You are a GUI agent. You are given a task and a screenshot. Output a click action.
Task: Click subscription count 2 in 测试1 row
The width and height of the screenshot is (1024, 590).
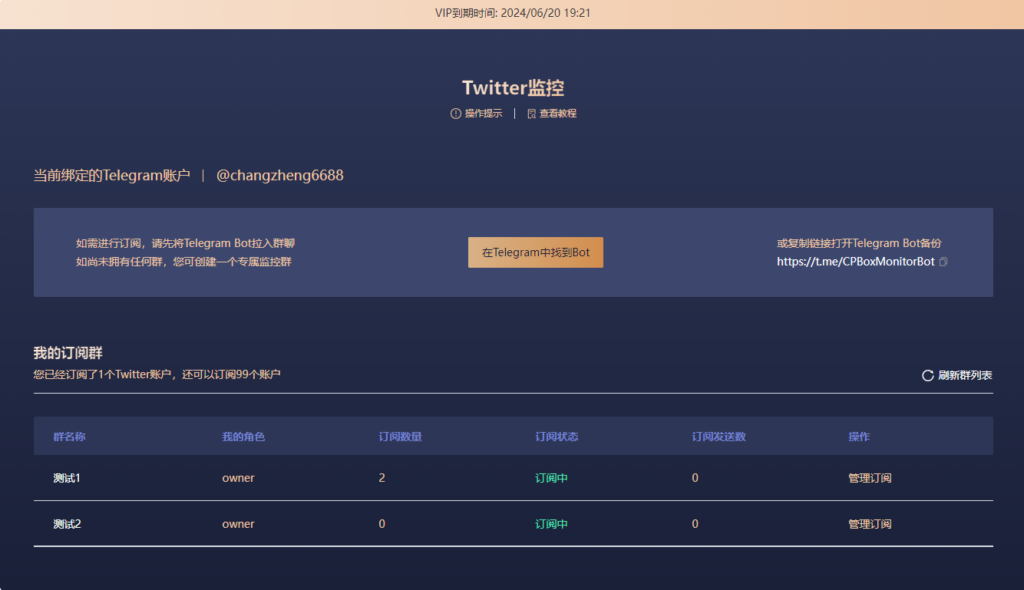[x=382, y=478]
